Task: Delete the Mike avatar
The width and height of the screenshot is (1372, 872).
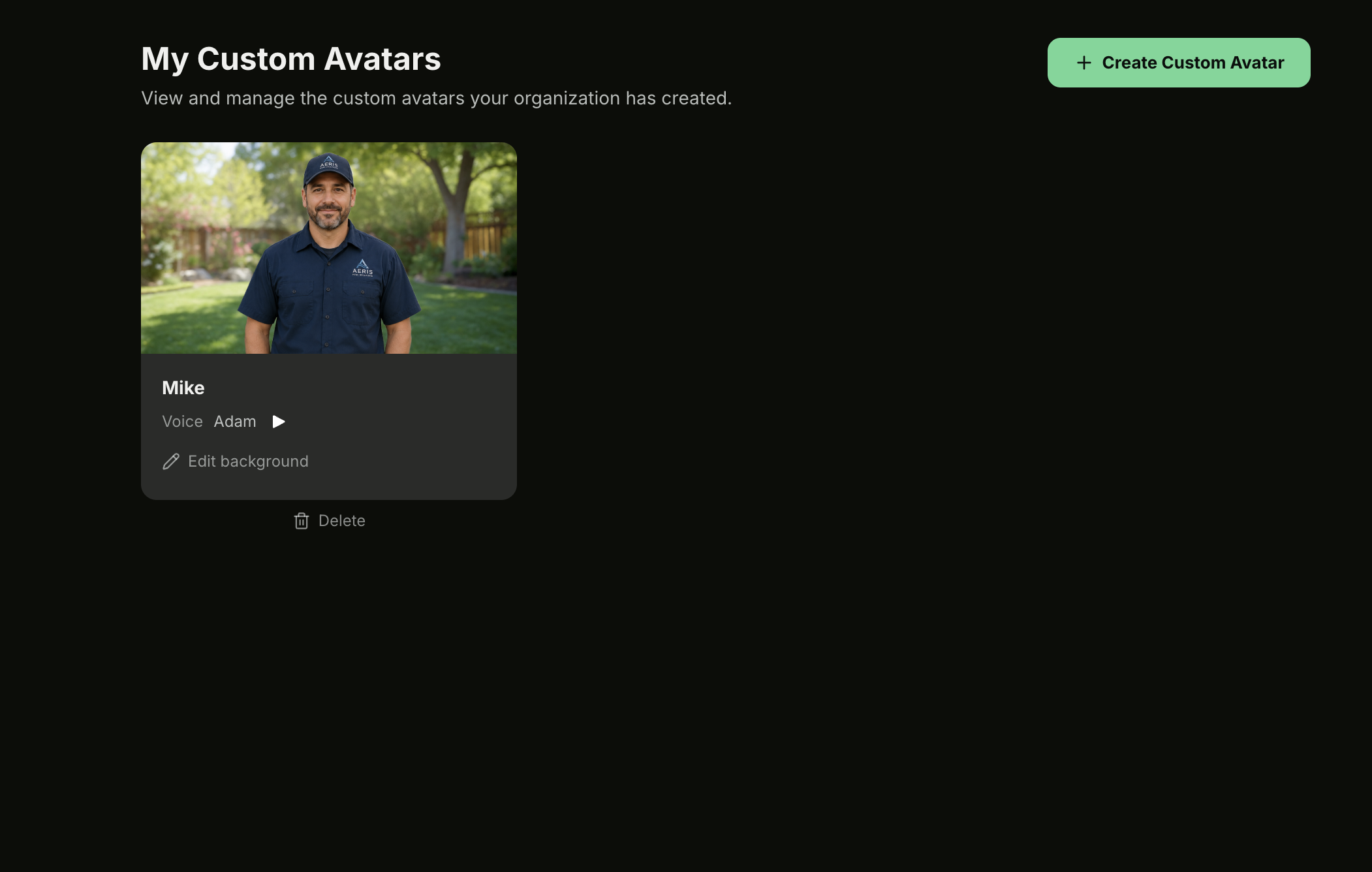Action: click(x=330, y=521)
